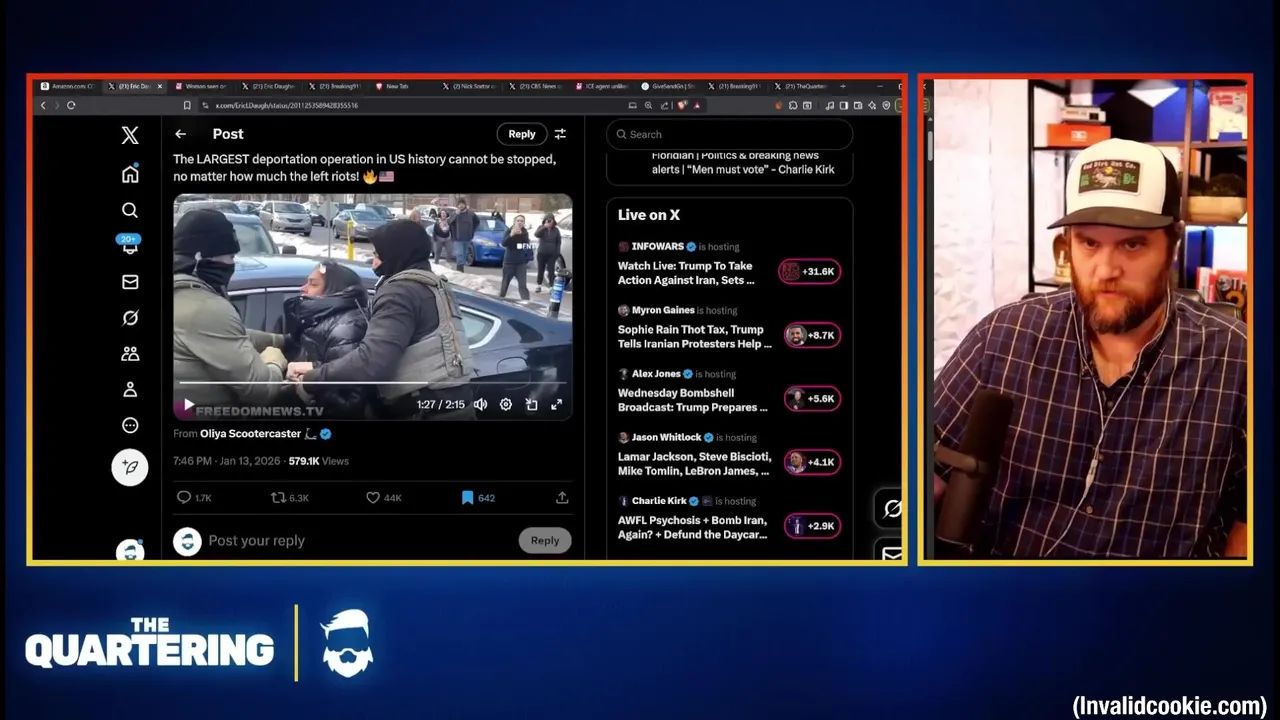Join INFOWARS listeners badge +31.6K

click(810, 272)
